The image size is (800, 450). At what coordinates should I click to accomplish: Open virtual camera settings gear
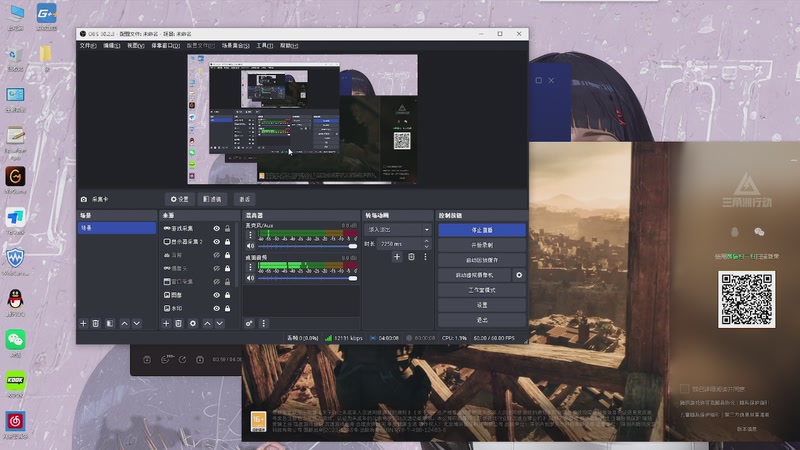519,275
